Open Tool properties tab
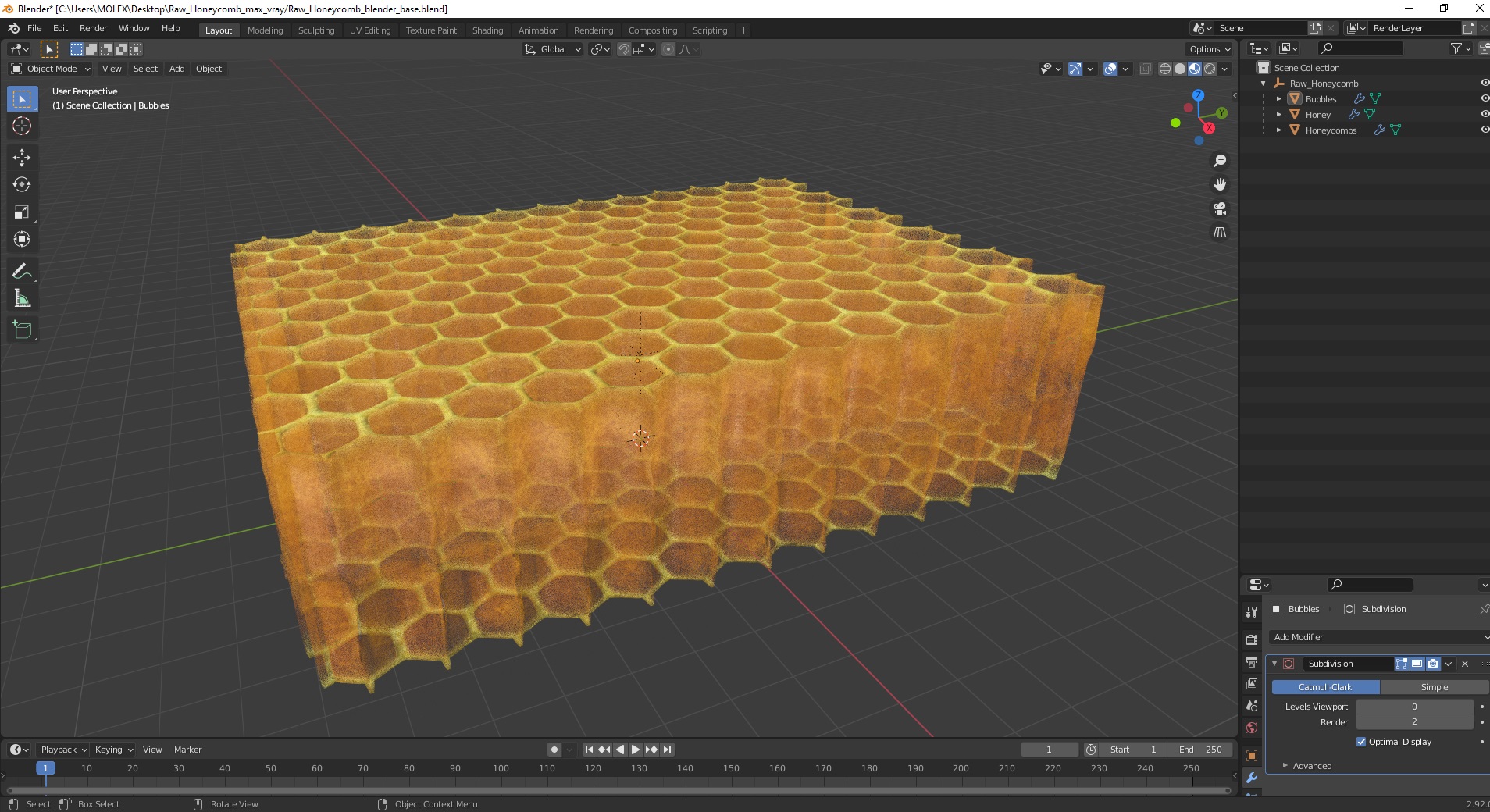The width and height of the screenshot is (1490, 812). pyautogui.click(x=1252, y=612)
